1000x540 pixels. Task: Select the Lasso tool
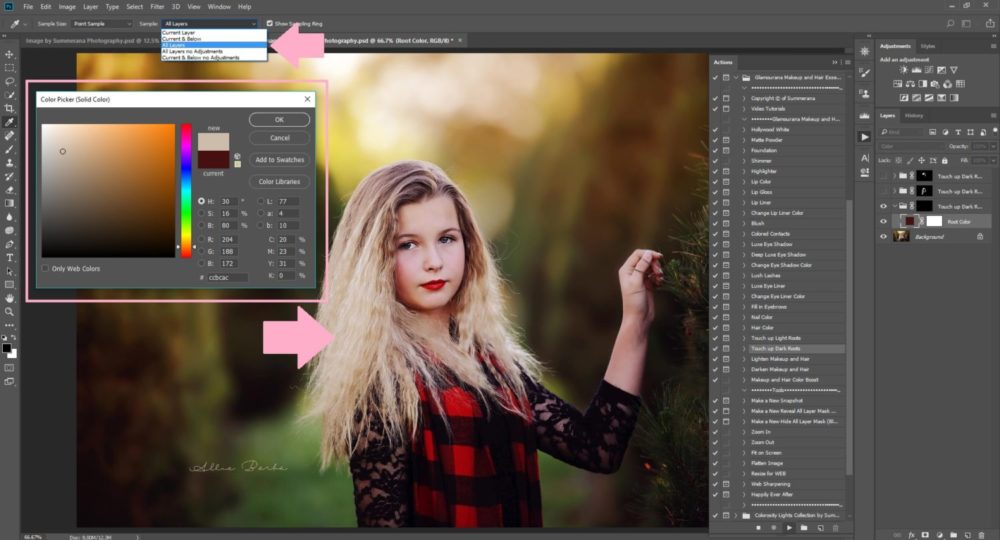coord(10,81)
